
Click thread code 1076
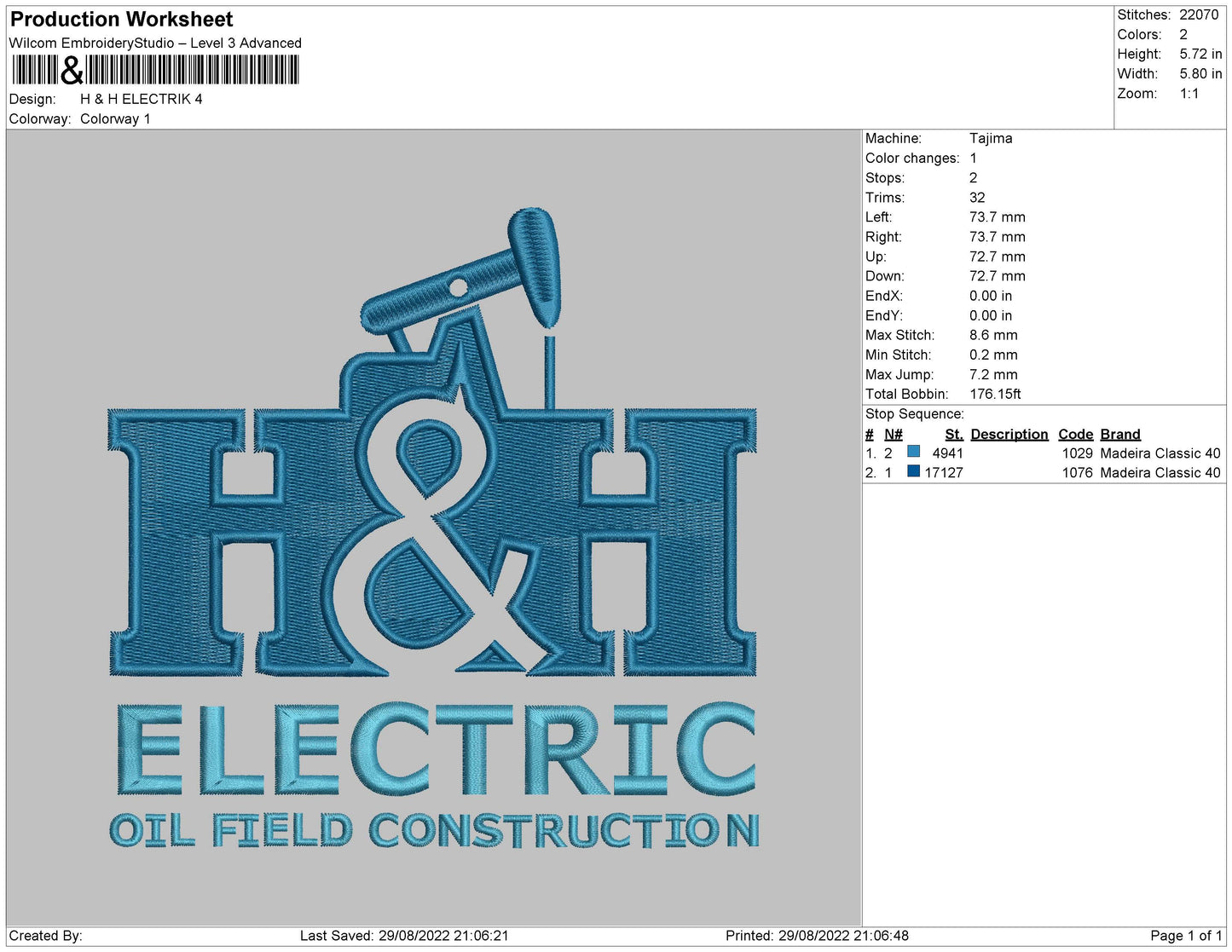click(x=1077, y=472)
